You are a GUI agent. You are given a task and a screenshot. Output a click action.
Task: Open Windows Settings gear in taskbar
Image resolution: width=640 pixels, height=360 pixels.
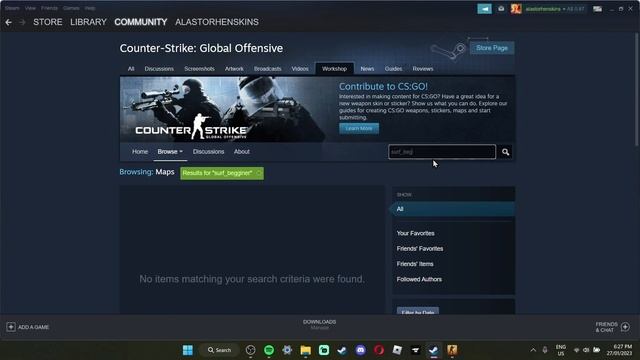(287, 350)
